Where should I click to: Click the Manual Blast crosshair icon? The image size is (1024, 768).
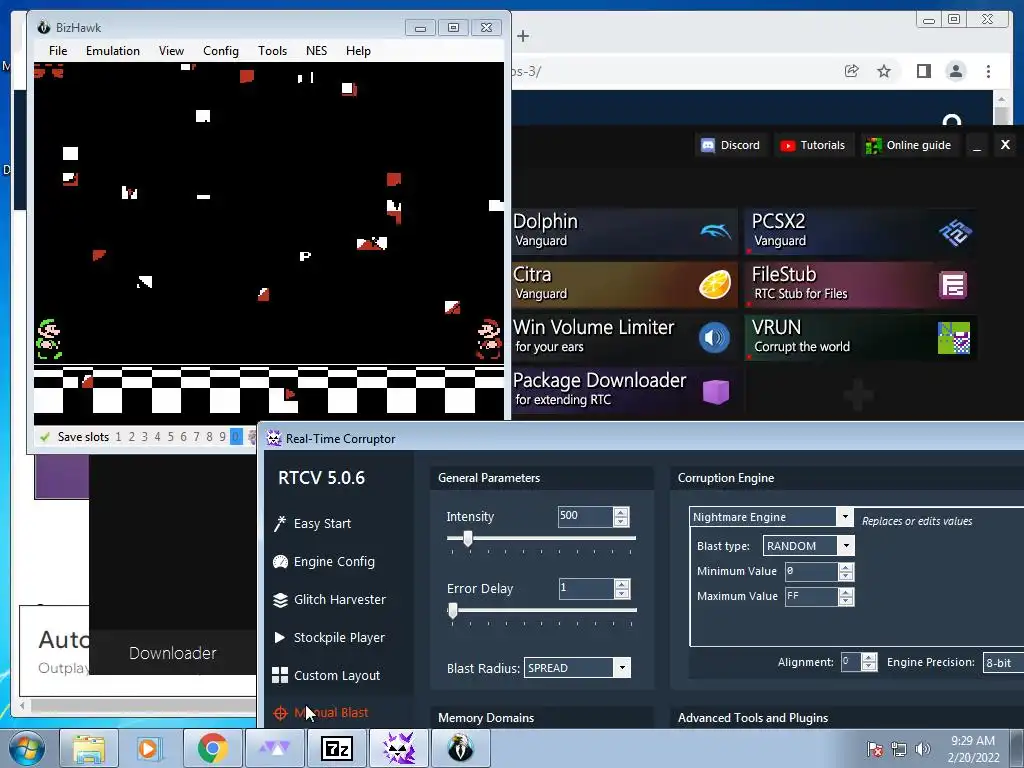(280, 713)
